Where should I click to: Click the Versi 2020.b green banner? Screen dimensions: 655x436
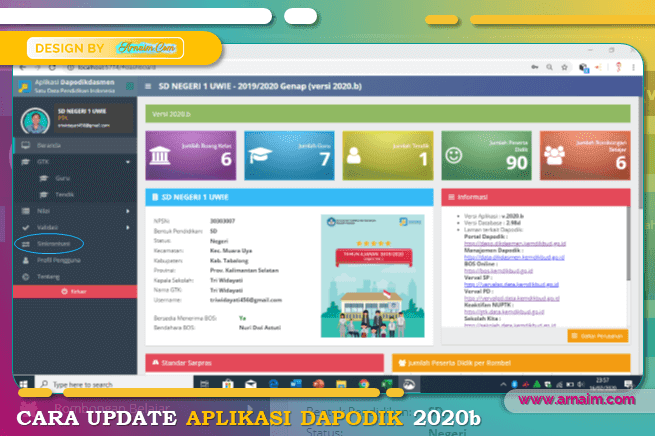[x=388, y=114]
